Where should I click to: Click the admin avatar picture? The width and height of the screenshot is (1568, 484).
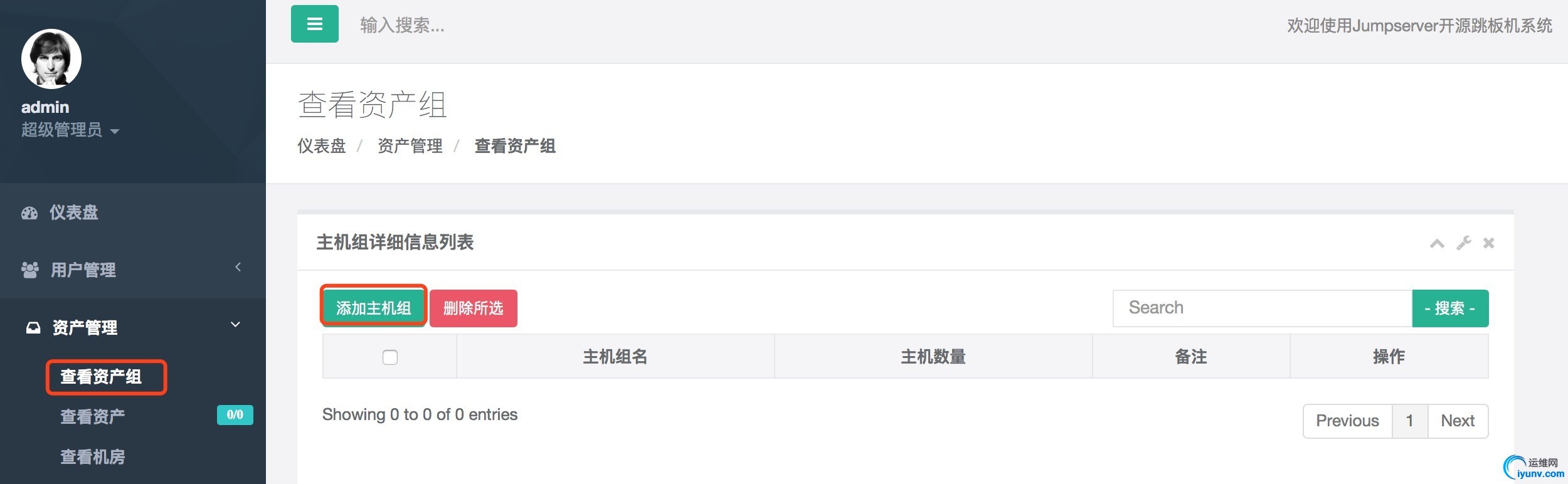pyautogui.click(x=51, y=59)
